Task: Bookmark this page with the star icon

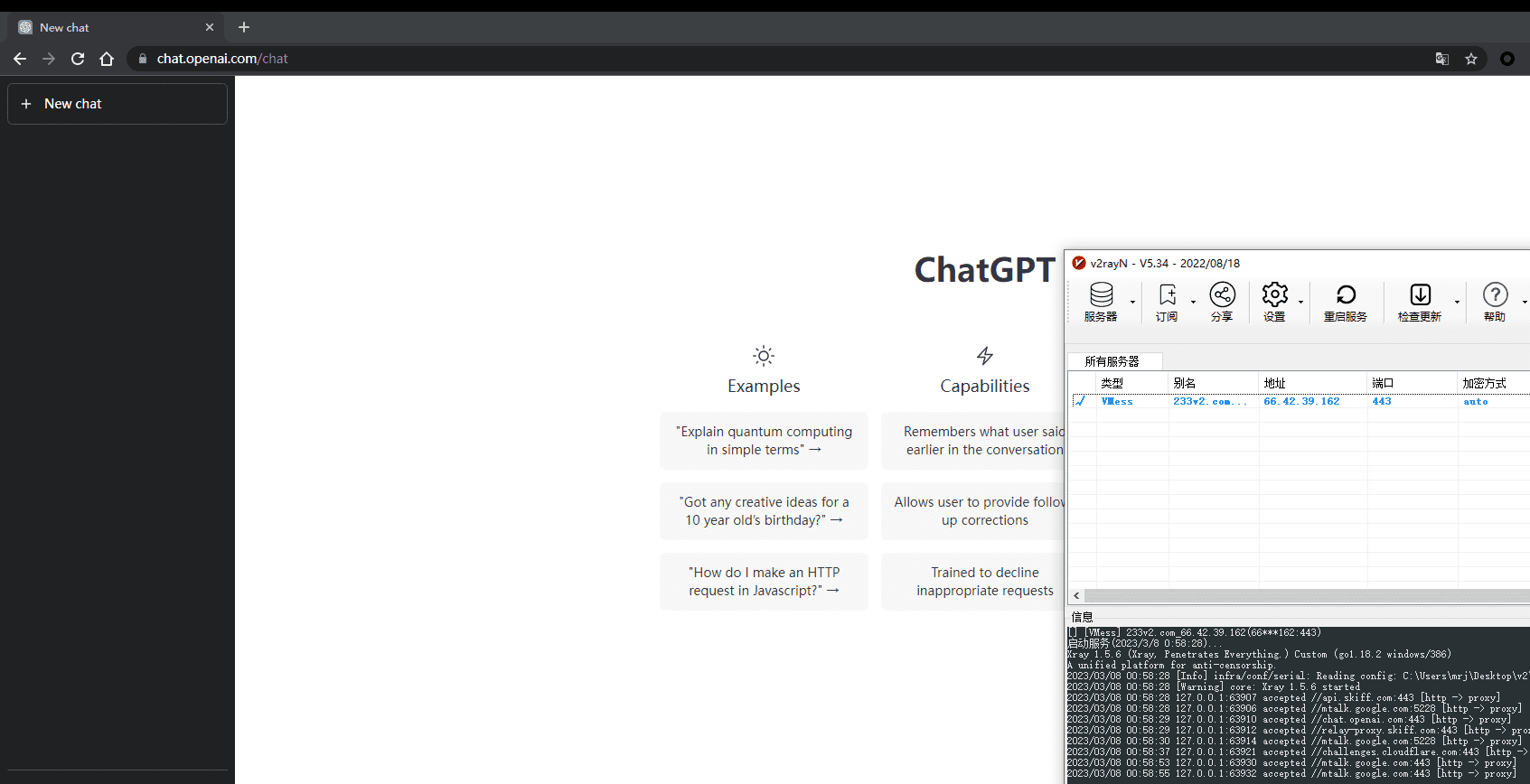Action: click(x=1471, y=59)
